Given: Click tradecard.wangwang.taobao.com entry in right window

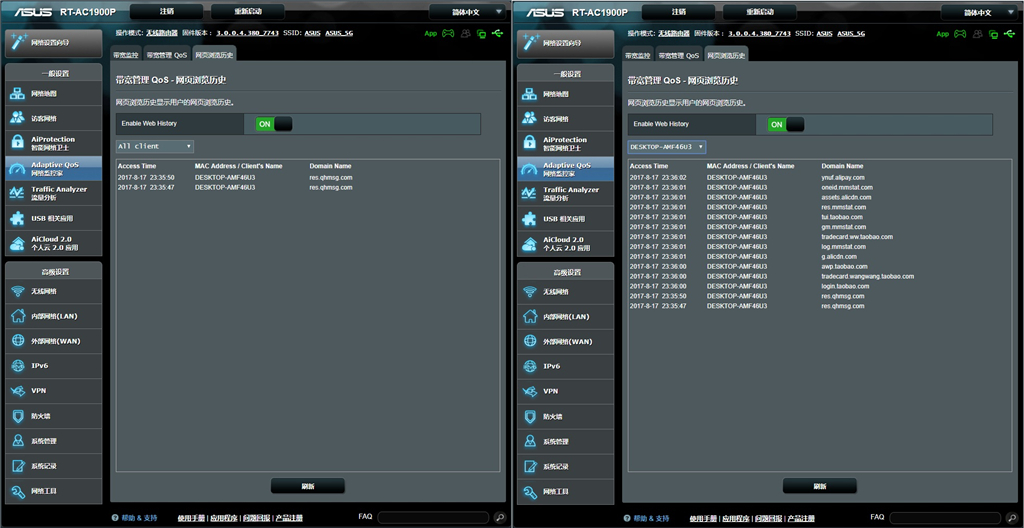Looking at the screenshot, I should point(868,276).
